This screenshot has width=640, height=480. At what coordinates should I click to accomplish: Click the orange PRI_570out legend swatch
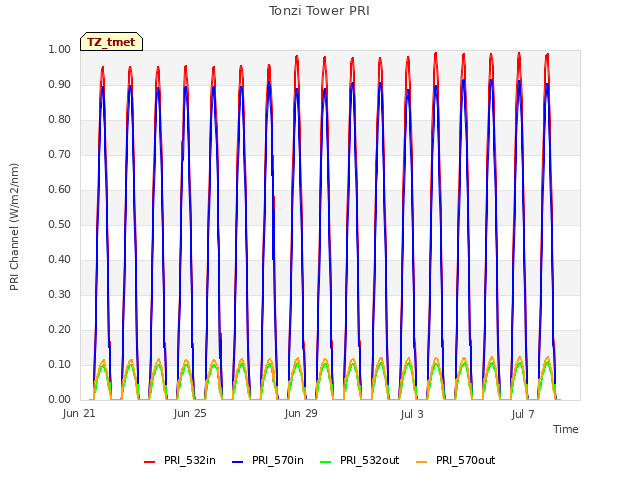tap(421, 462)
